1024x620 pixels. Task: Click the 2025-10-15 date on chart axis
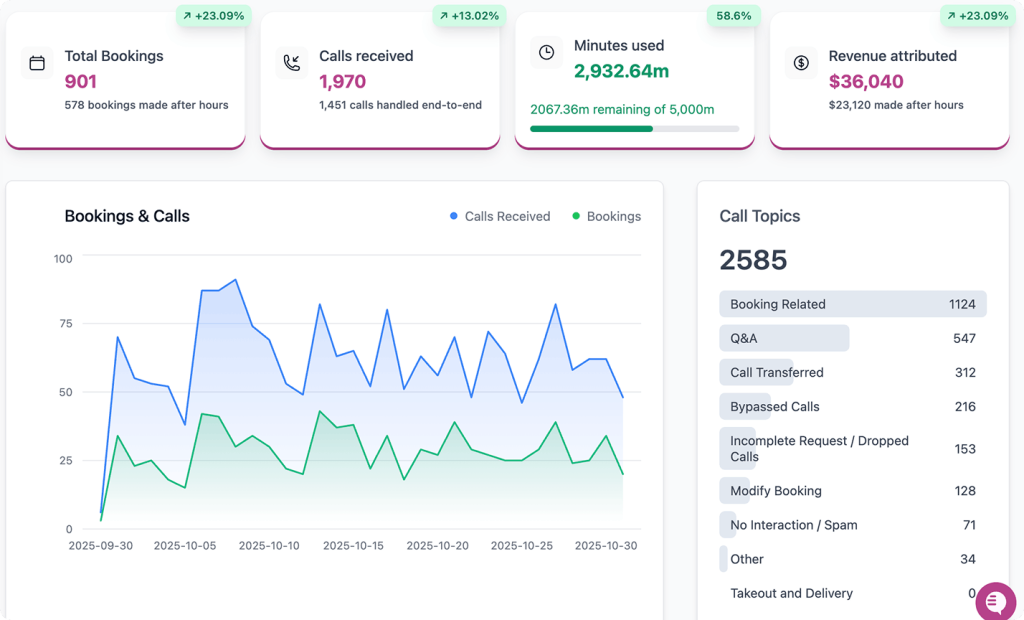353,546
